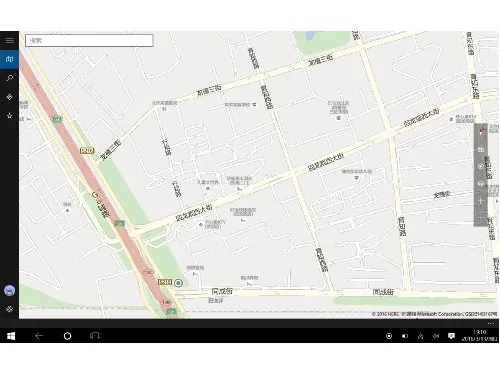Expand the more options ellipsis at bottom right

click(490, 324)
